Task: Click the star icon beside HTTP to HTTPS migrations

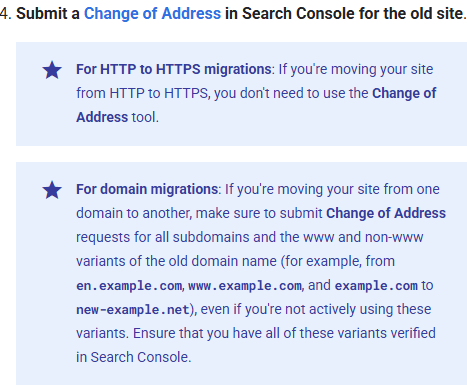Action: [52, 70]
